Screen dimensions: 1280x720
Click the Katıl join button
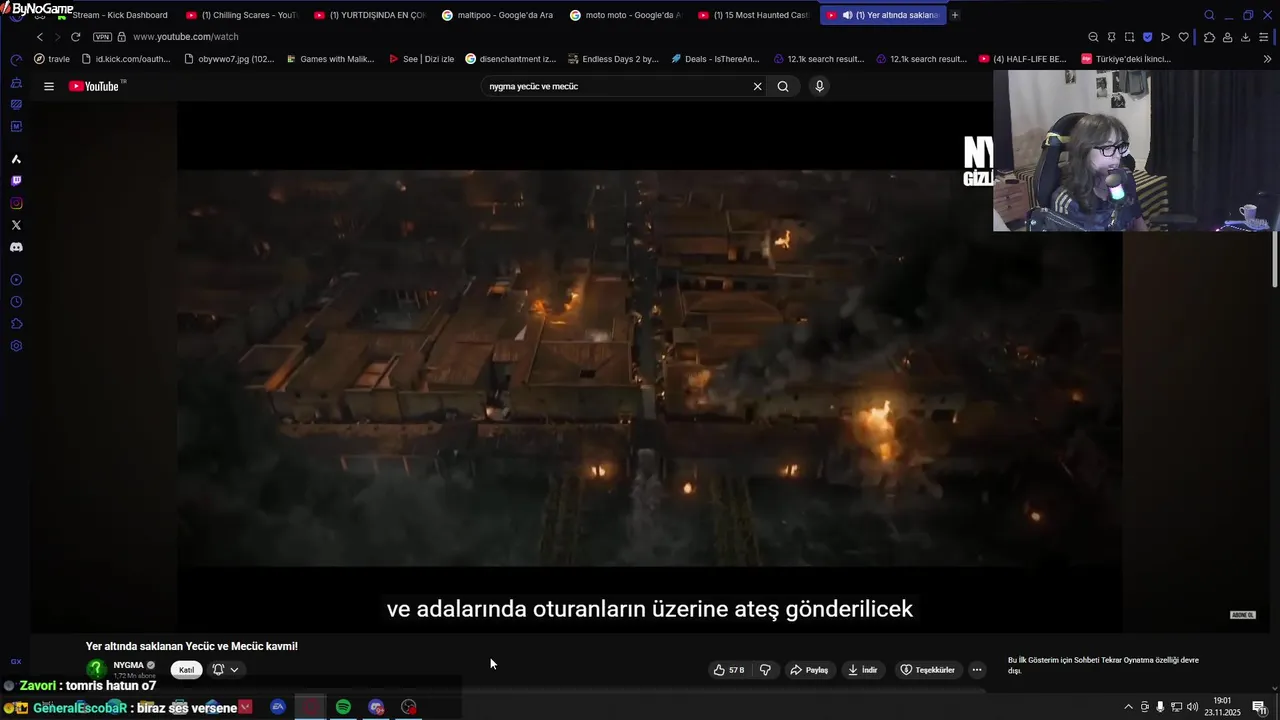pyautogui.click(x=186, y=670)
